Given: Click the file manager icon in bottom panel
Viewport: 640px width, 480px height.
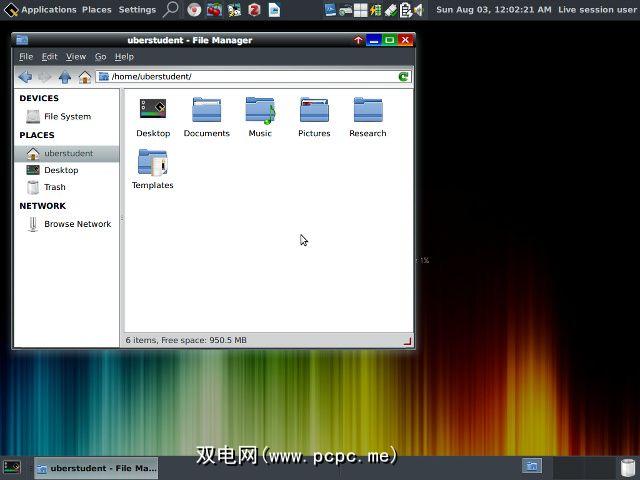Looking at the screenshot, I should click(532, 466).
